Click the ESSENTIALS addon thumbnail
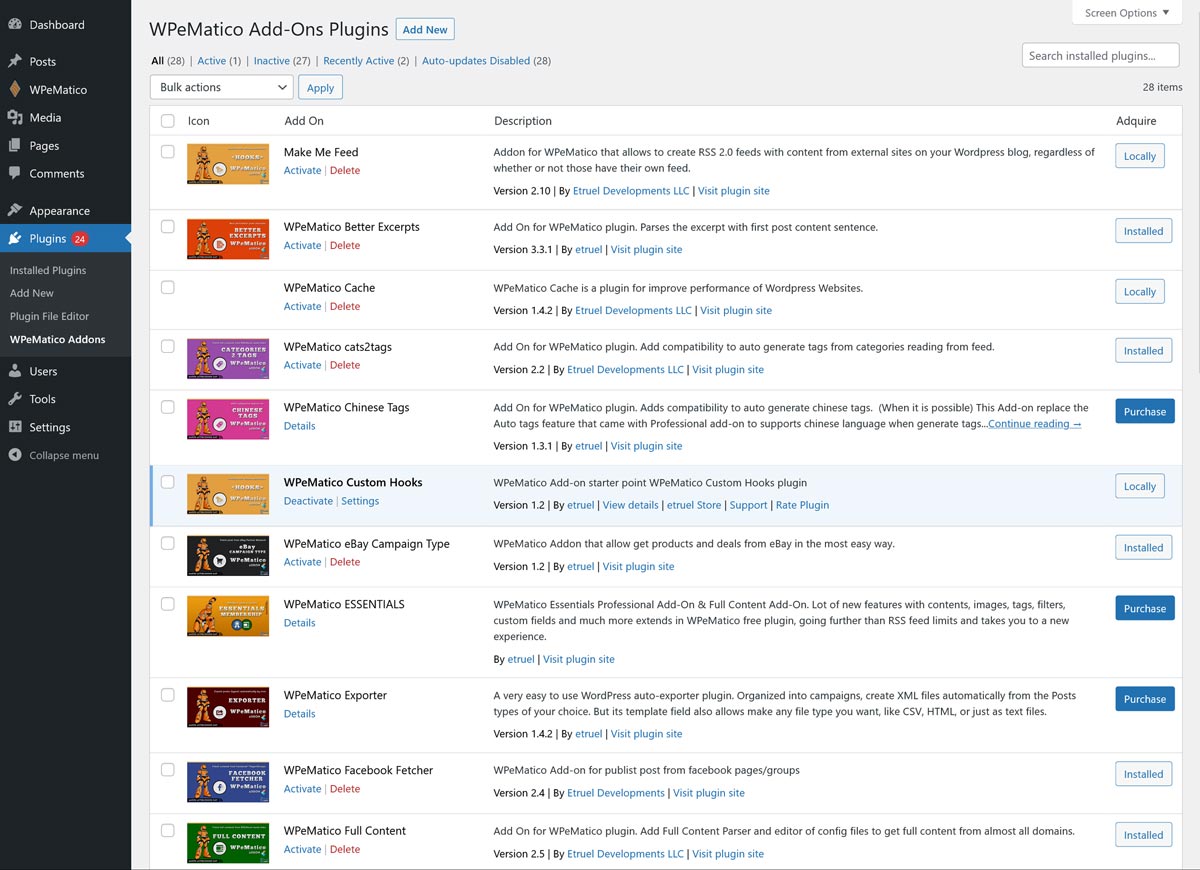The image size is (1200, 870). point(228,616)
